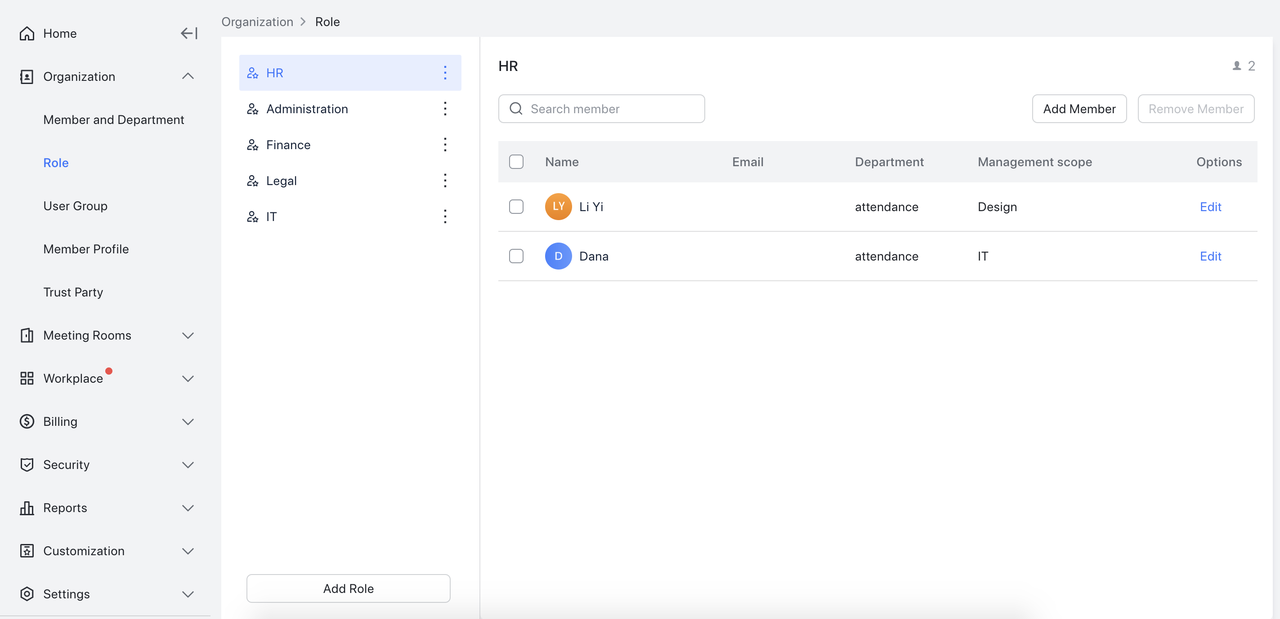Expand the Reports section chevron
Screen dimensions: 1280x619
[188, 508]
